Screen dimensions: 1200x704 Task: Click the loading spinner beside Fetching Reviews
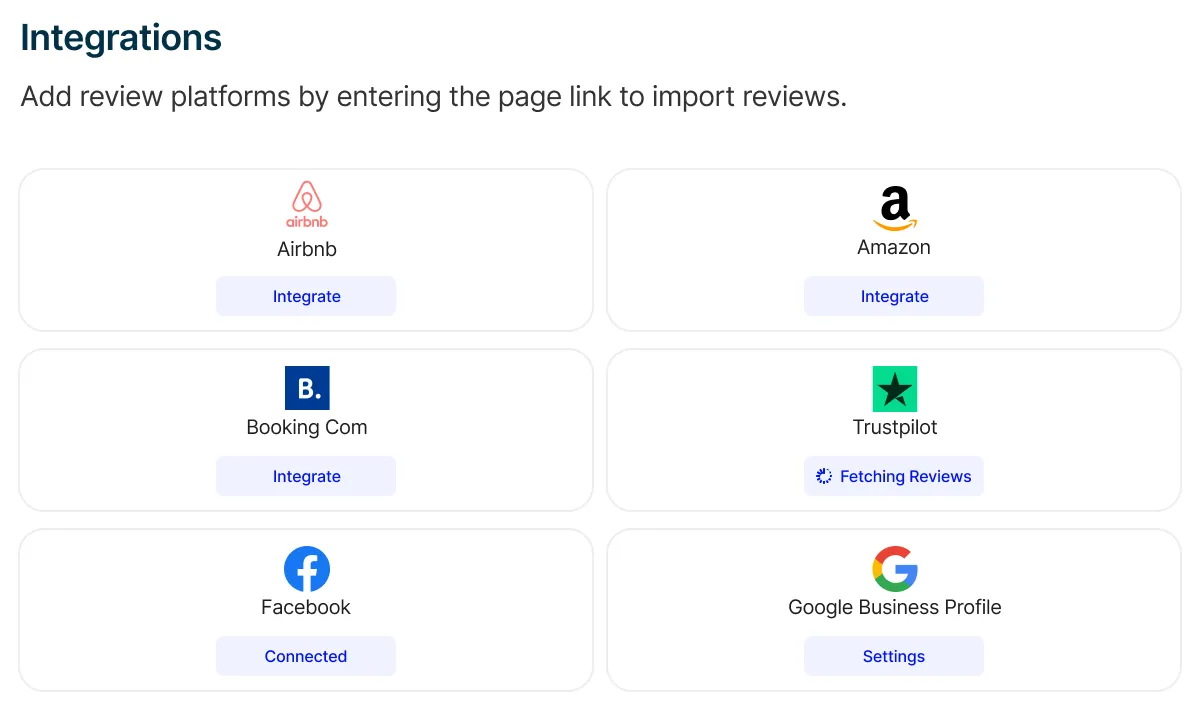tap(824, 476)
